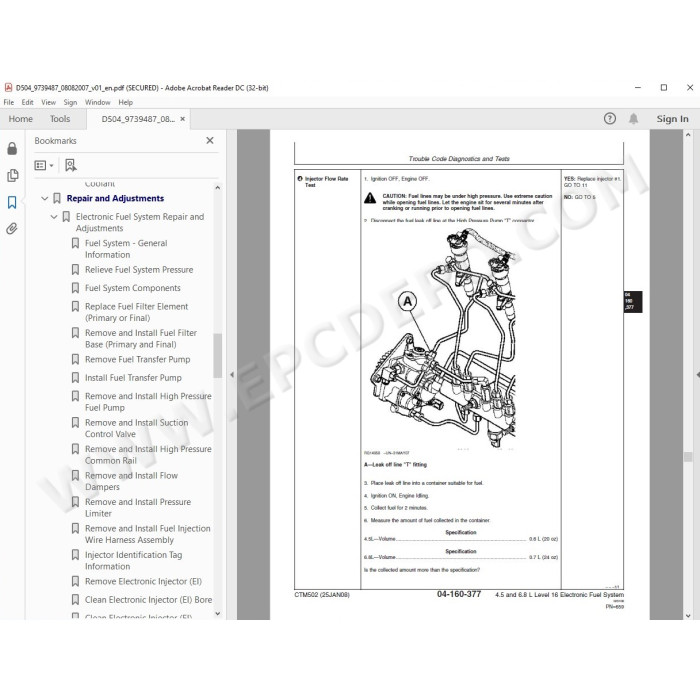Collapse Electronic Fuel System Repair and Adjustments
The image size is (700, 700).
[54, 217]
